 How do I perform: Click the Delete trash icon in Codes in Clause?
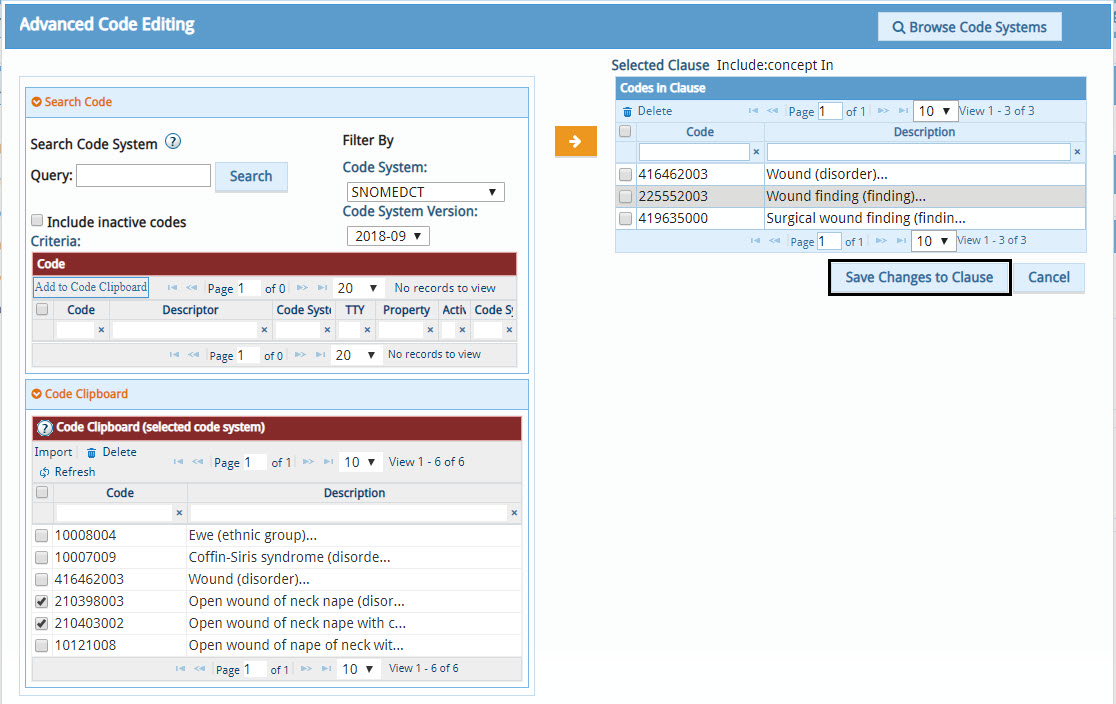627,111
